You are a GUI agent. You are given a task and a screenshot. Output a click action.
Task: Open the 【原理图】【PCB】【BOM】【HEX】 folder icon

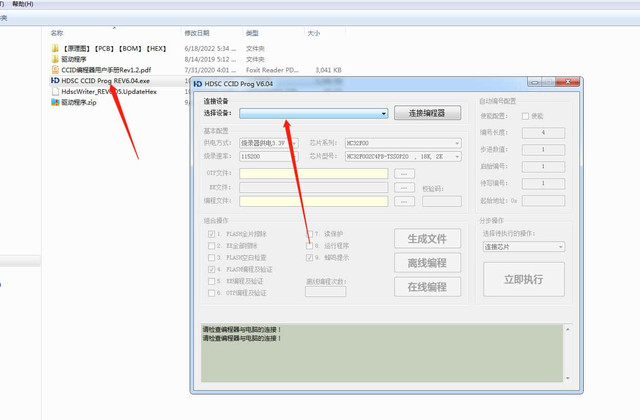55,48
